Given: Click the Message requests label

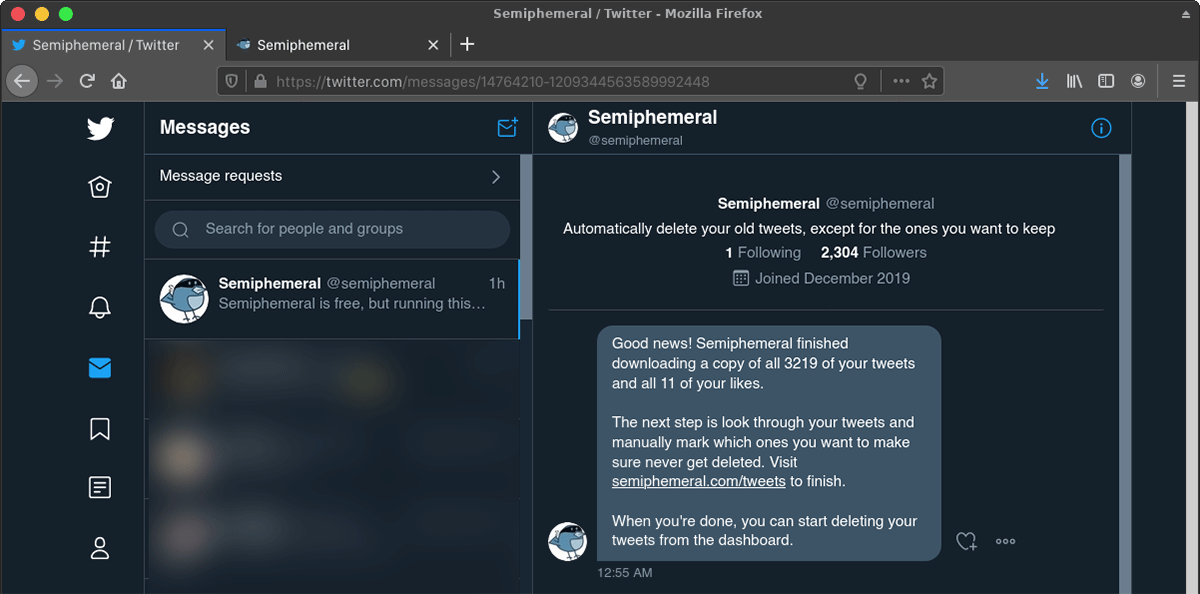Looking at the screenshot, I should (221, 176).
